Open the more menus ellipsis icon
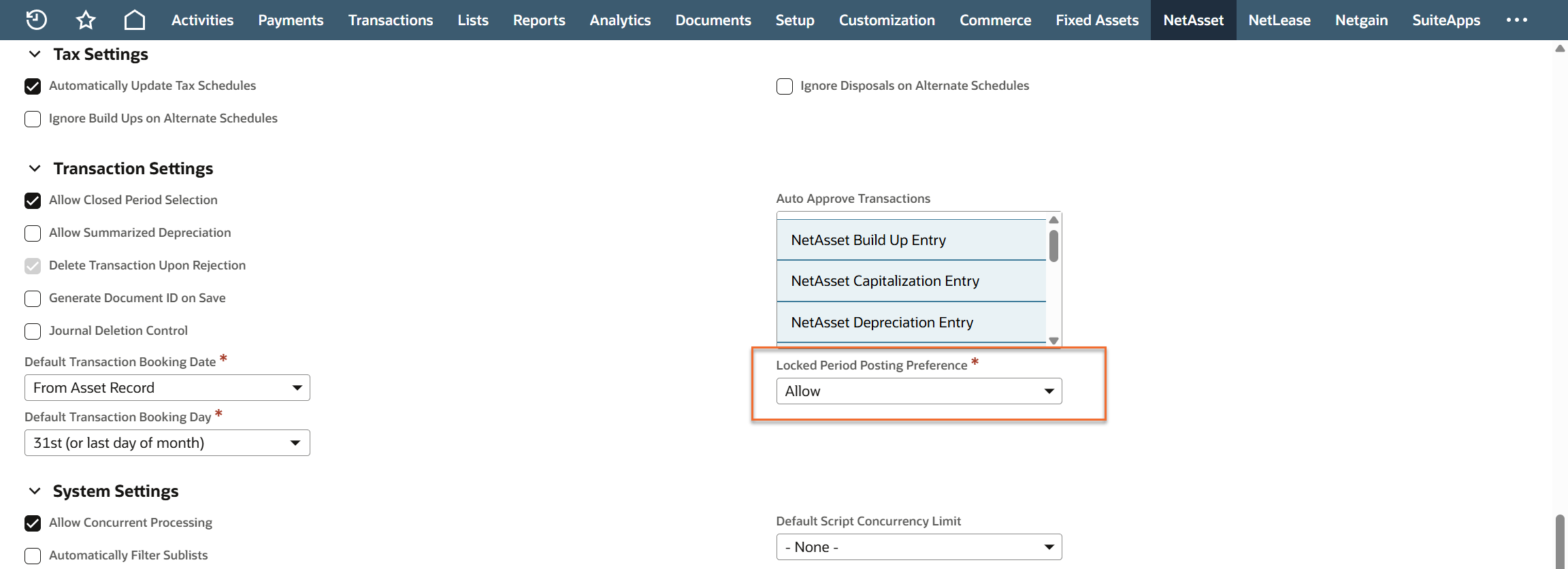 [x=1516, y=20]
